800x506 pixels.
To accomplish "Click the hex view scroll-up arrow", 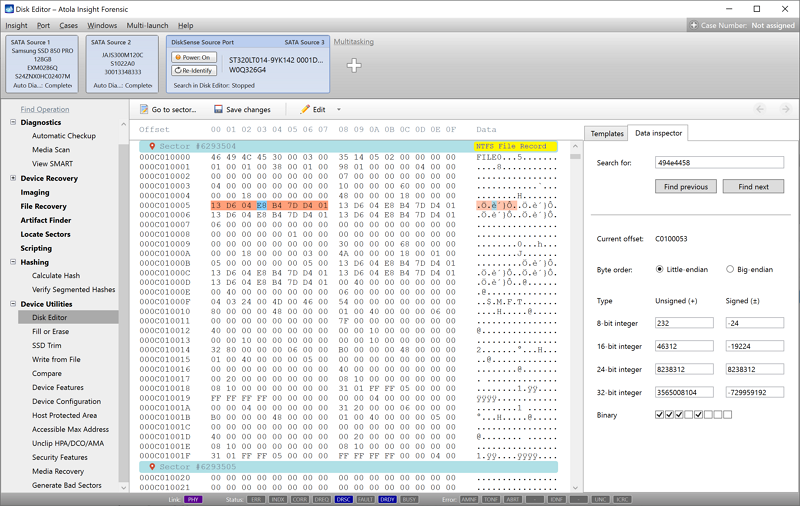I will pos(575,146).
